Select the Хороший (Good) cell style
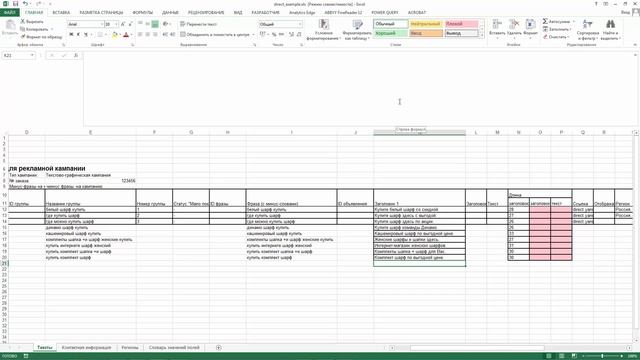This screenshot has width=640, height=360. pyautogui.click(x=391, y=33)
